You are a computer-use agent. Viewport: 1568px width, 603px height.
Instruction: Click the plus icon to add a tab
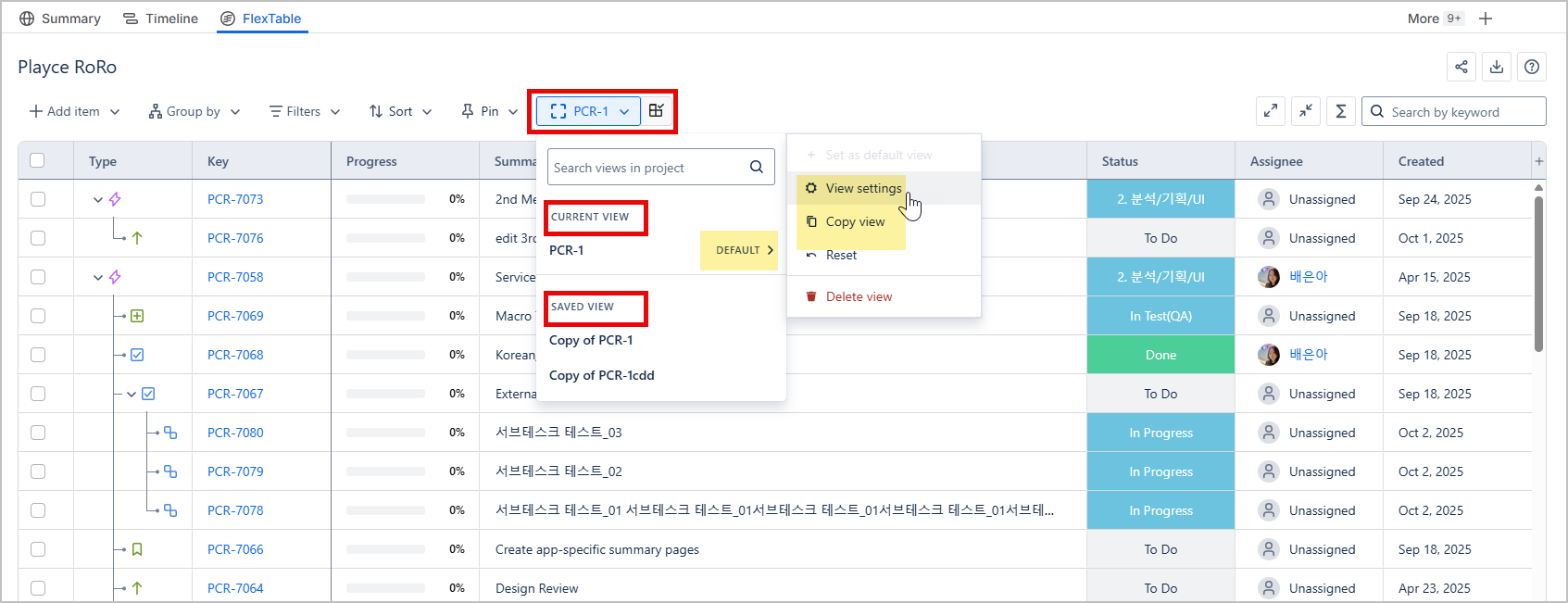[x=1486, y=19]
